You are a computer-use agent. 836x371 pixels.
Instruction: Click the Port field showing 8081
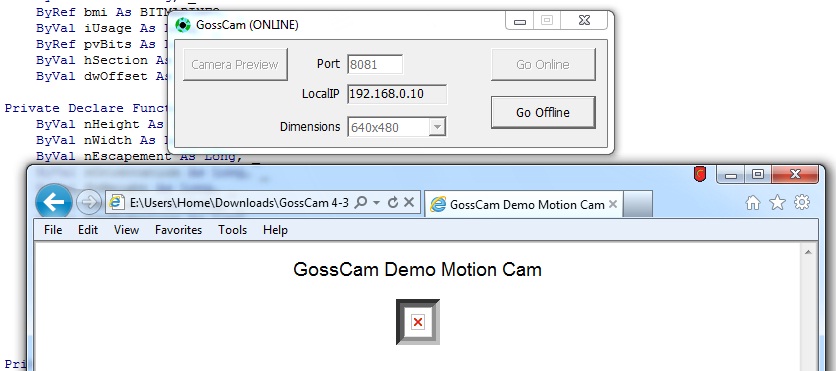(375, 64)
